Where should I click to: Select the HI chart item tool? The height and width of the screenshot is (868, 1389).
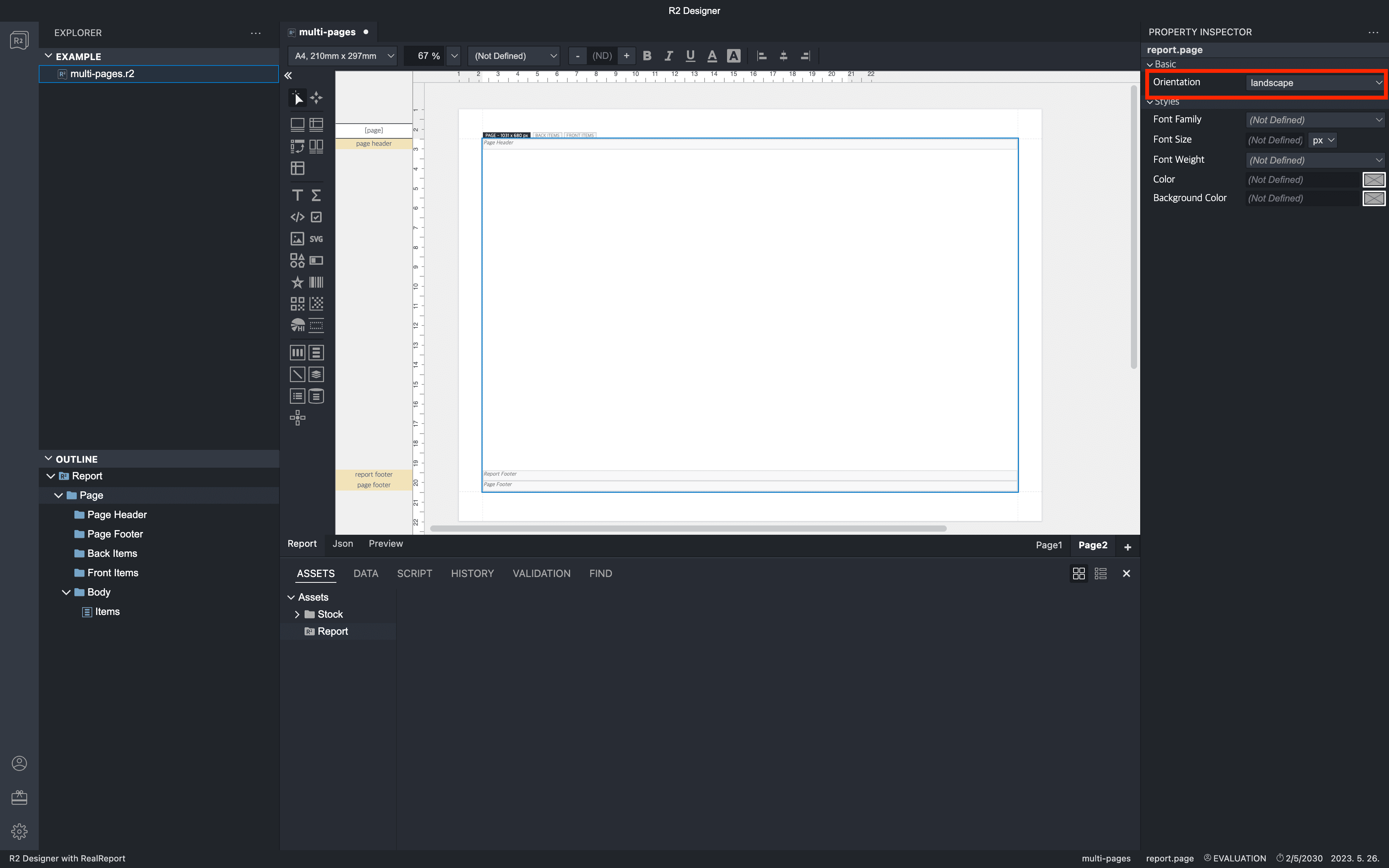click(x=297, y=325)
